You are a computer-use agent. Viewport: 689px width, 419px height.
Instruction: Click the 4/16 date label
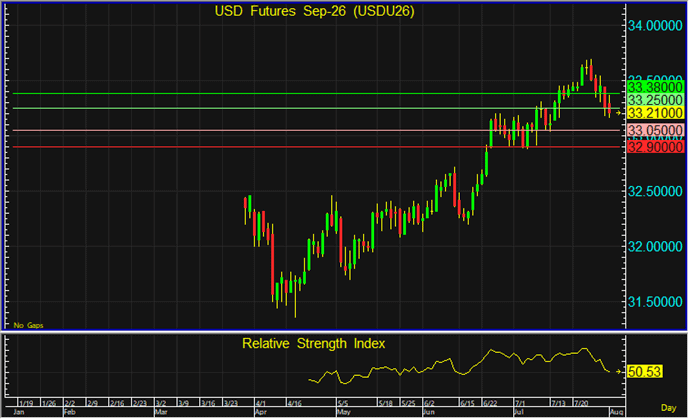pyautogui.click(x=295, y=403)
